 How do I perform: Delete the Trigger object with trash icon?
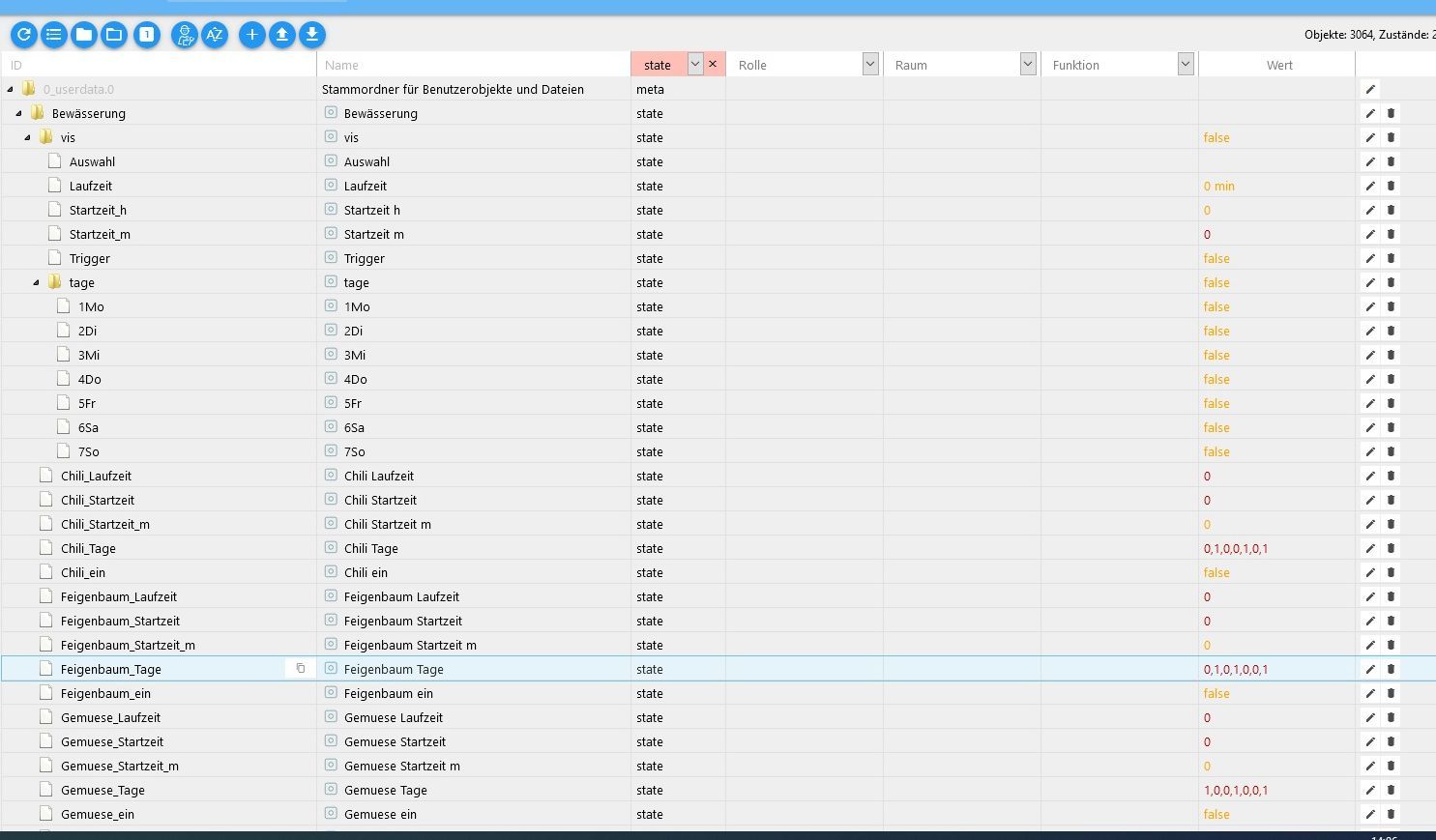[x=1392, y=258]
